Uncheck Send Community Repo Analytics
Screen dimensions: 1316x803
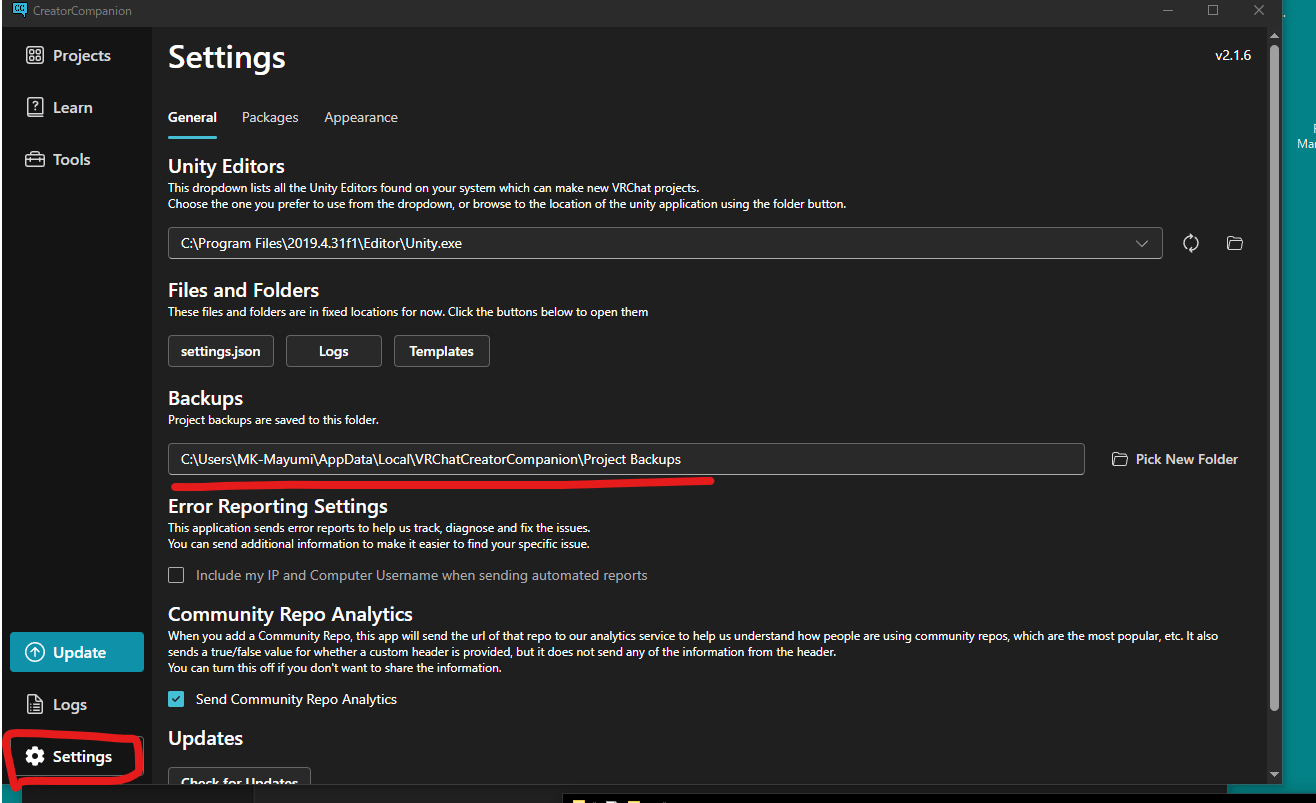click(177, 699)
